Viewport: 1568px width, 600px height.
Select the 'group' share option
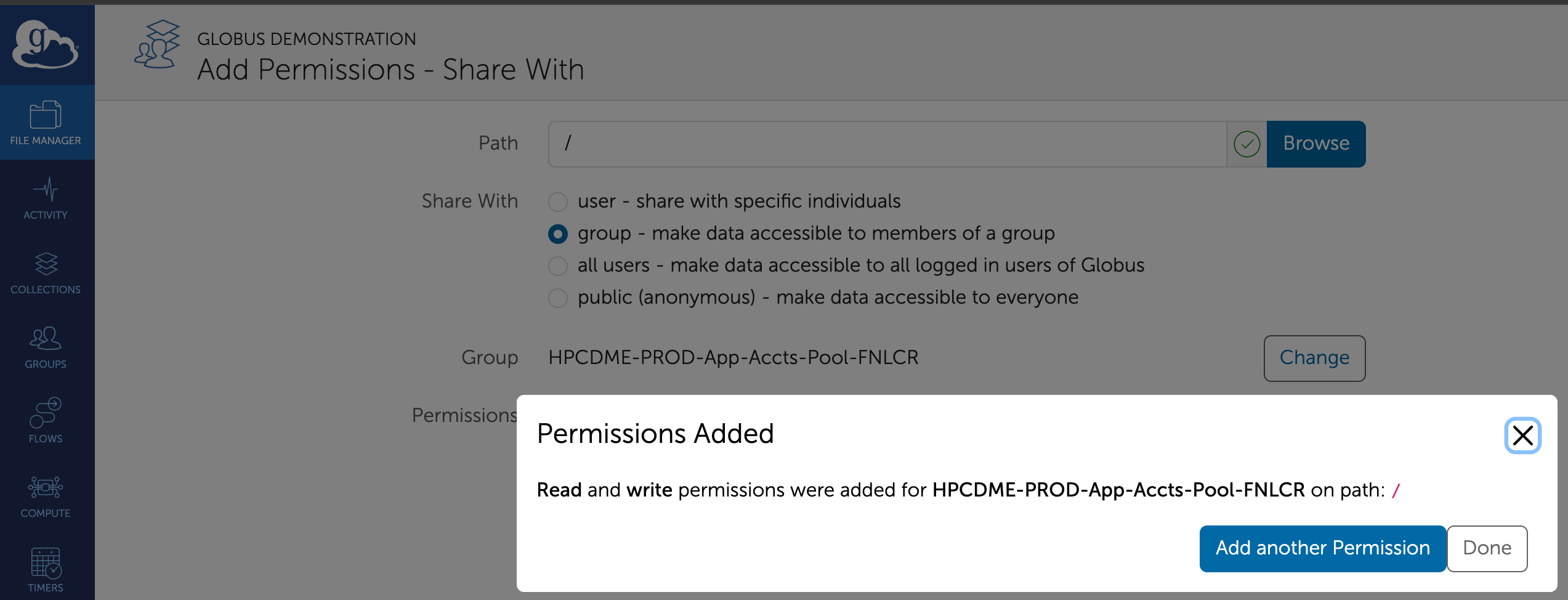coord(558,234)
